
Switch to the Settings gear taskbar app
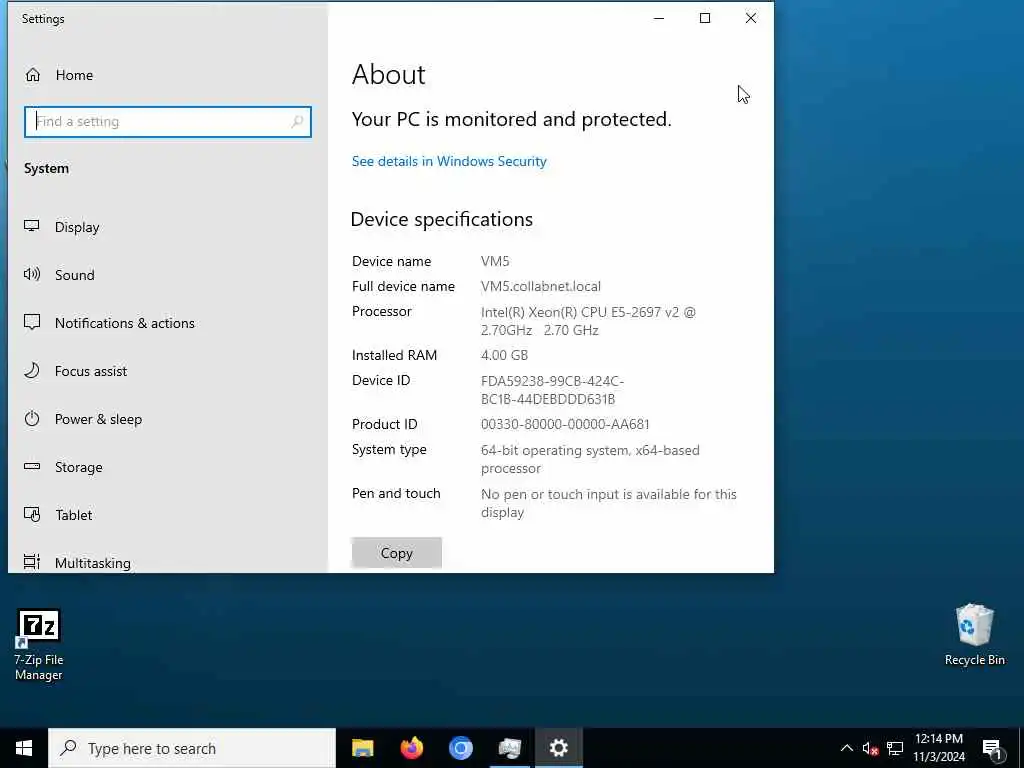coord(558,748)
